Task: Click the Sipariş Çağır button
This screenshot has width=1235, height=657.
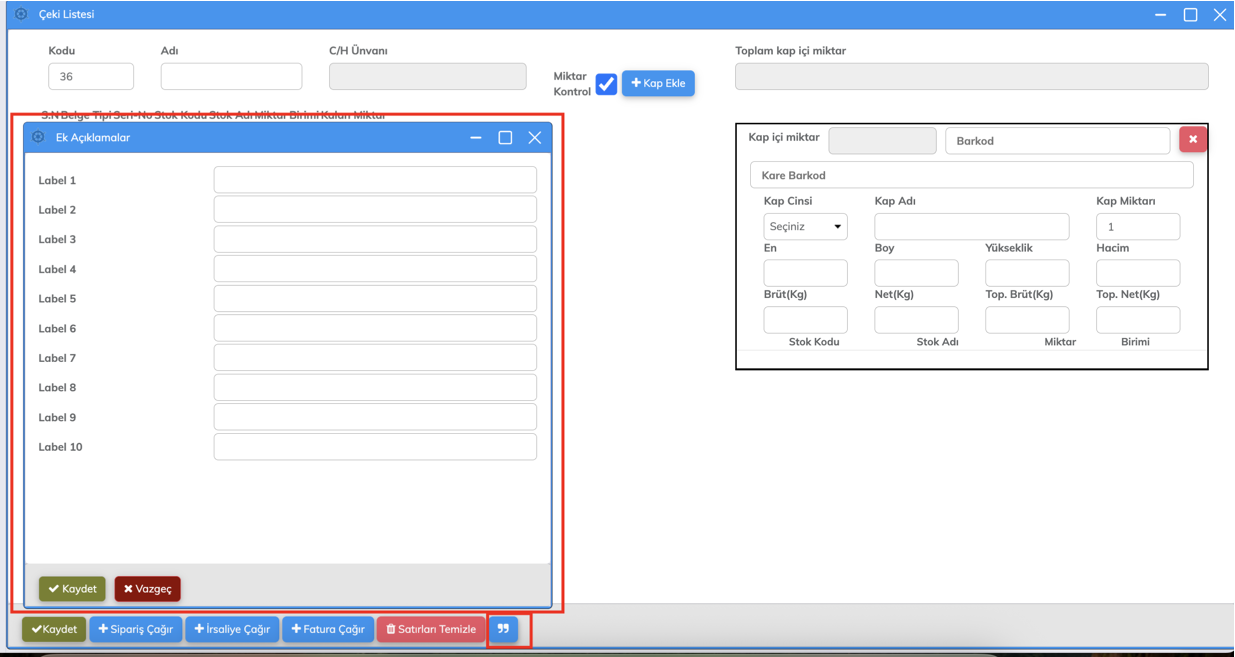Action: coord(136,629)
